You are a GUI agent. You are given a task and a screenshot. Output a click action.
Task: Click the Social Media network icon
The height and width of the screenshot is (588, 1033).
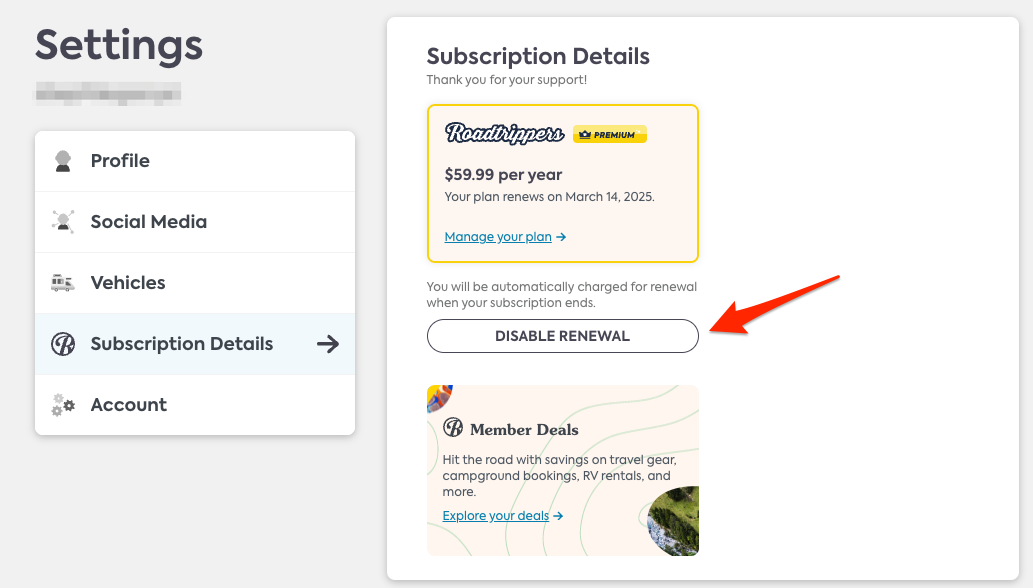(x=63, y=222)
